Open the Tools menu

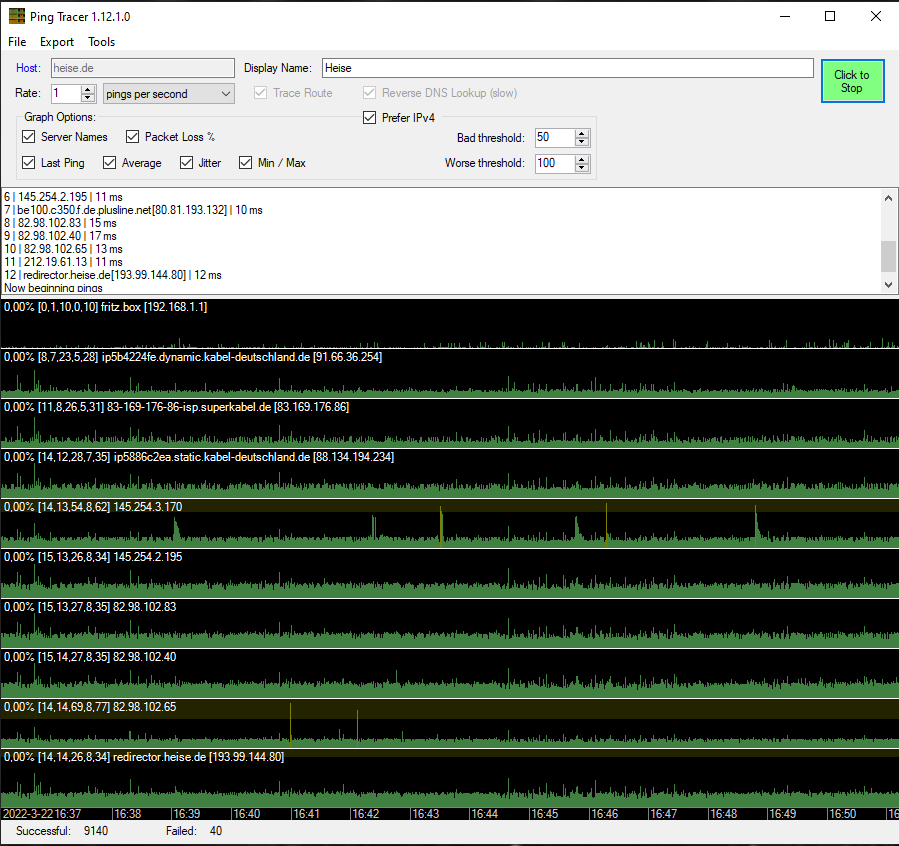101,42
